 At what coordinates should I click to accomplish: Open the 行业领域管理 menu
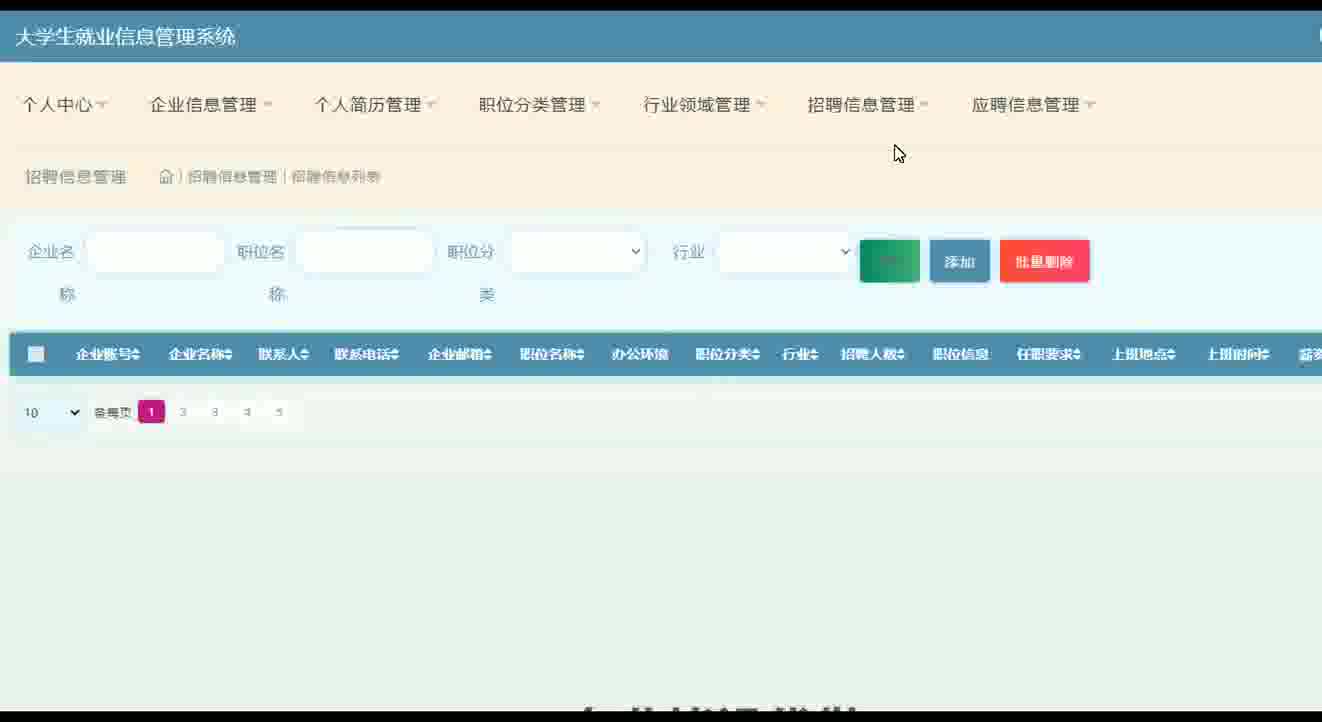704,105
